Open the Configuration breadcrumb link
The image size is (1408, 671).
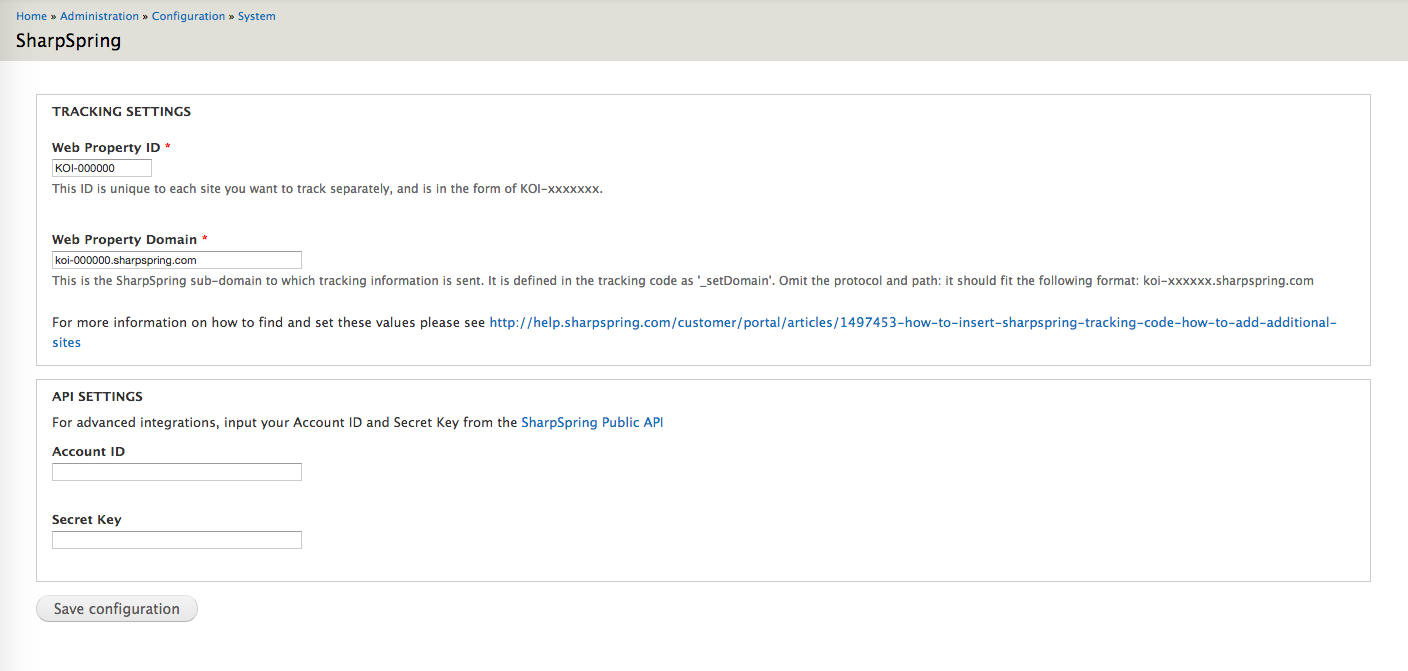[x=188, y=16]
